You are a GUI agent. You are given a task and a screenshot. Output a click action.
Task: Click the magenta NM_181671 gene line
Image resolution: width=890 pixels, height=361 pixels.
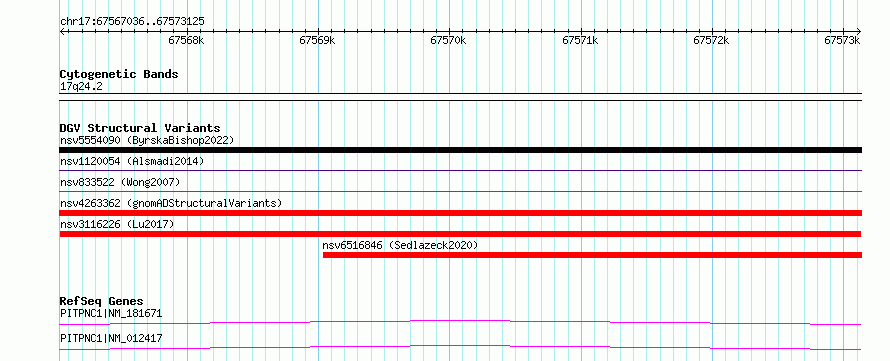coord(460,322)
